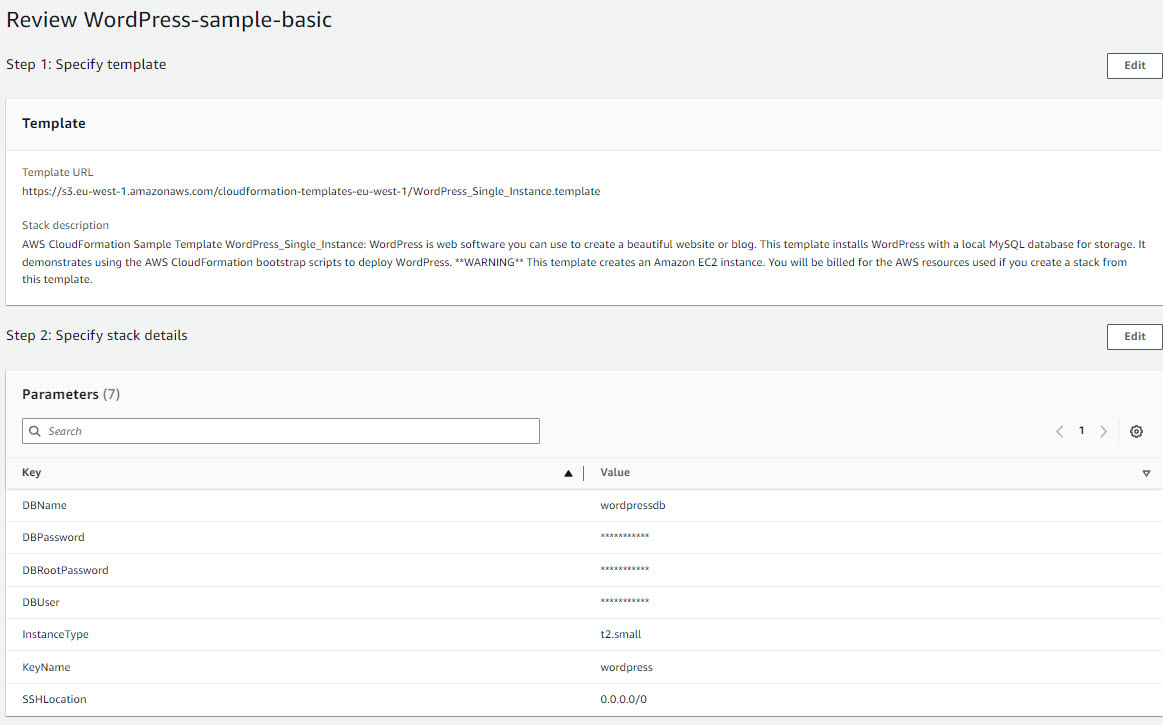Screen dimensions: 1163x725
Task: Edit Step 1 Specify template
Action: pos(1134,65)
